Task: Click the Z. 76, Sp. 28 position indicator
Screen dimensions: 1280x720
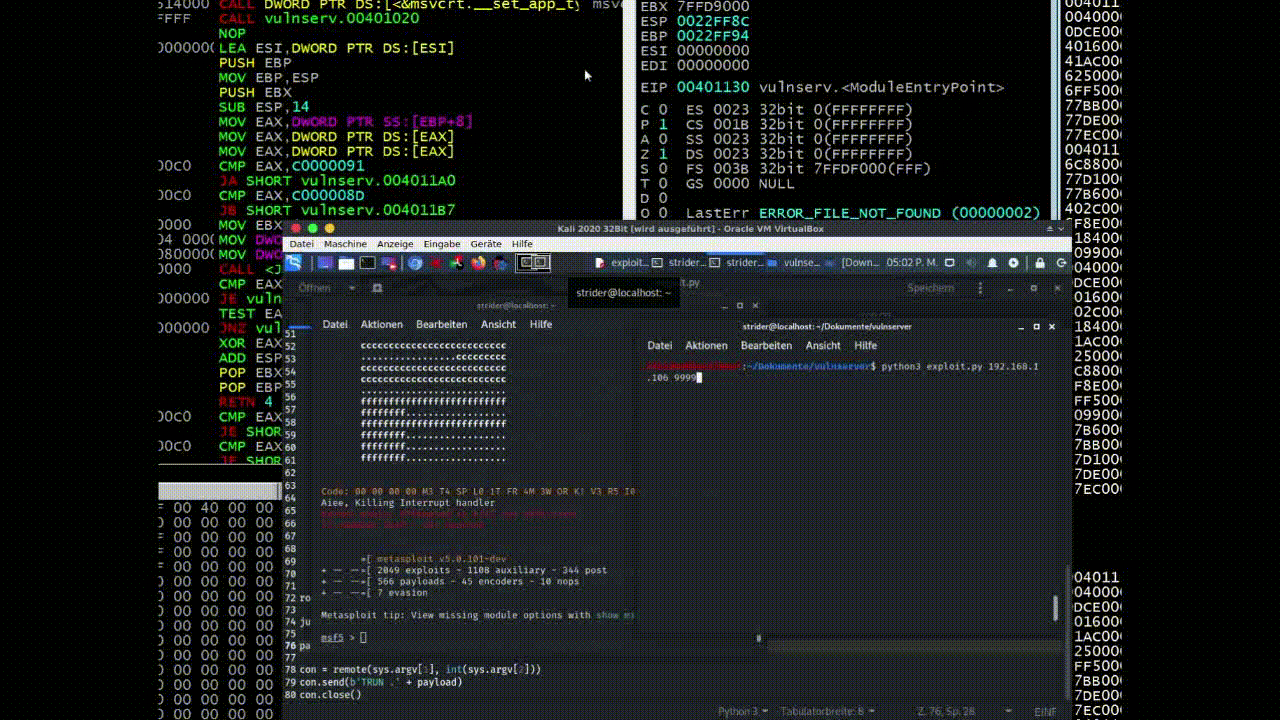Action: coord(946,711)
